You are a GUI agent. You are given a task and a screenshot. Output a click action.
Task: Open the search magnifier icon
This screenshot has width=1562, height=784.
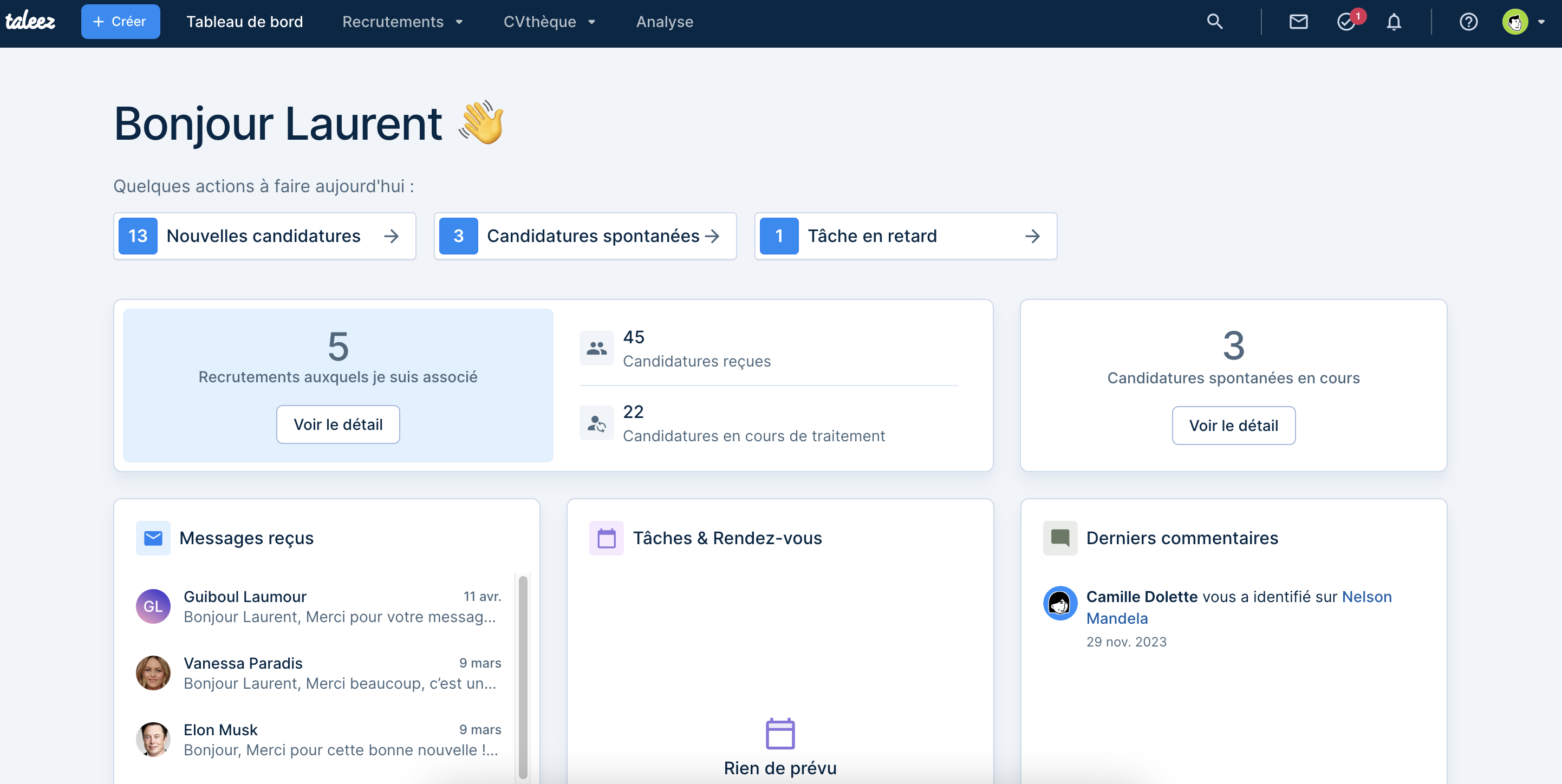(1214, 22)
